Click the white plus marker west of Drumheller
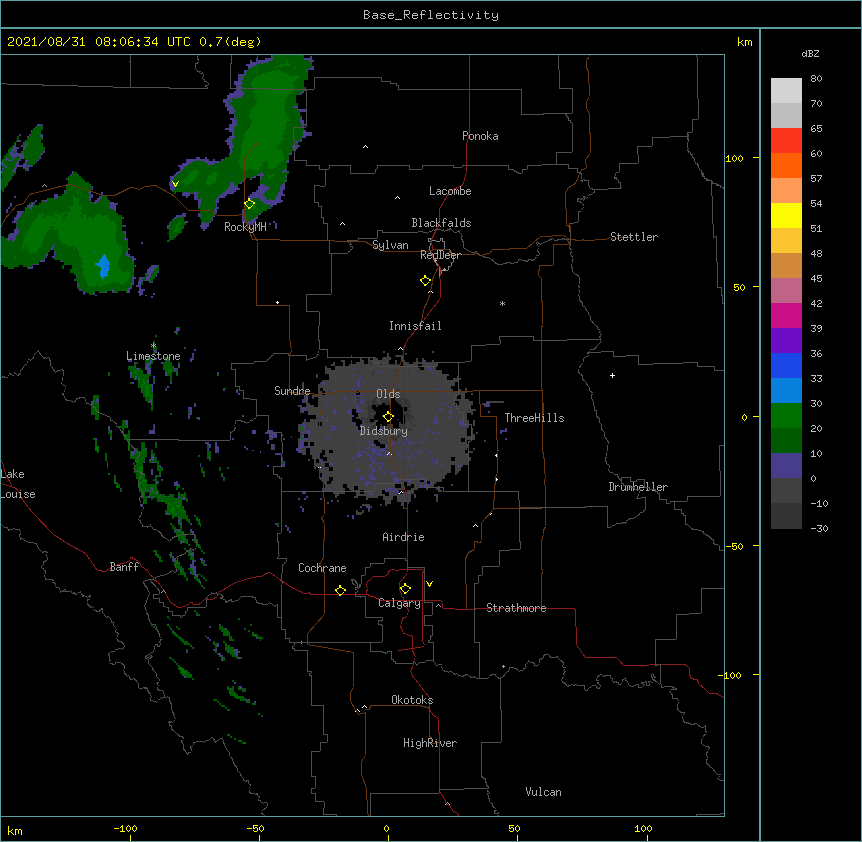Viewport: 862px width, 842px height. 612,375
